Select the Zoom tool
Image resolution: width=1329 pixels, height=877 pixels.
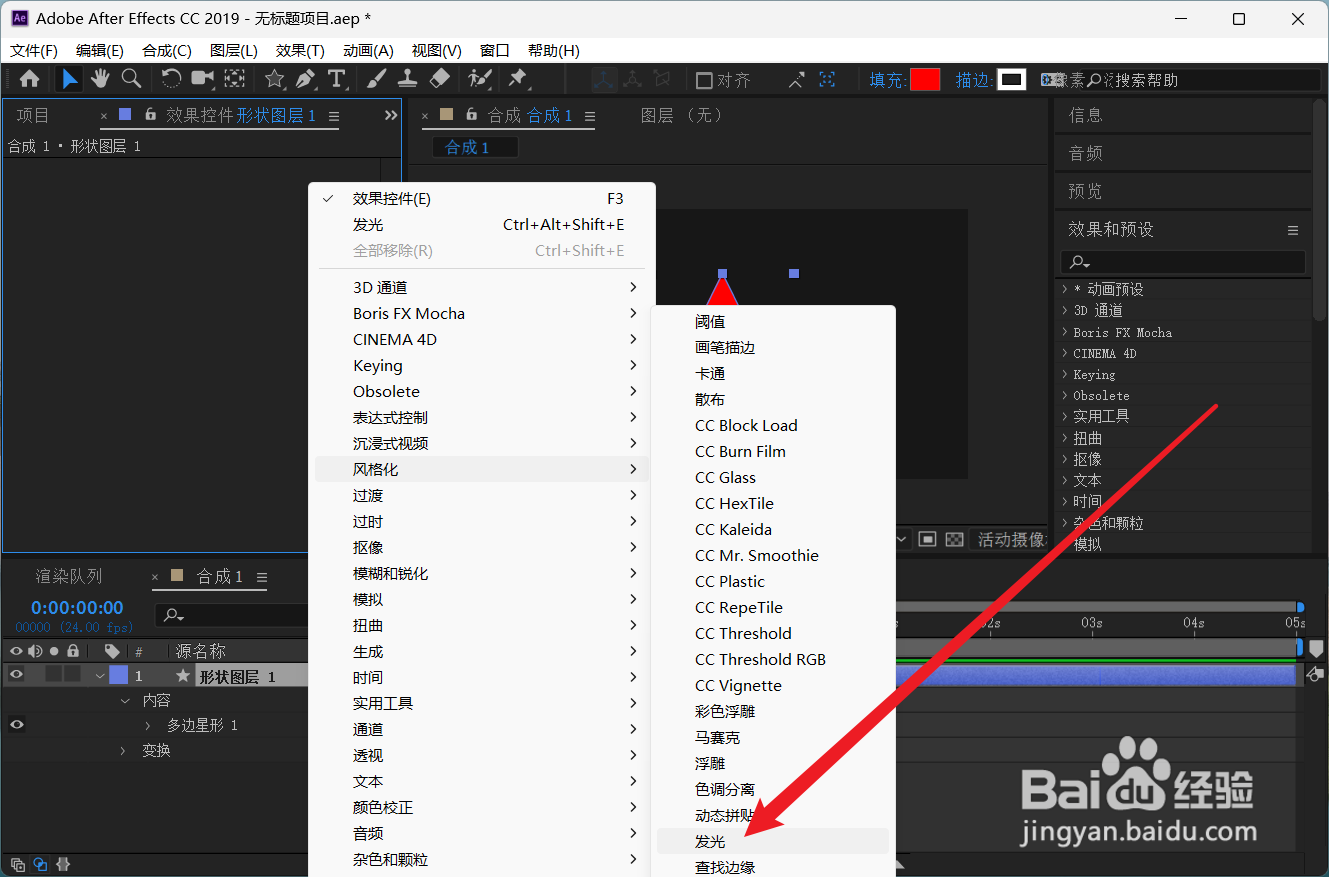tap(131, 78)
